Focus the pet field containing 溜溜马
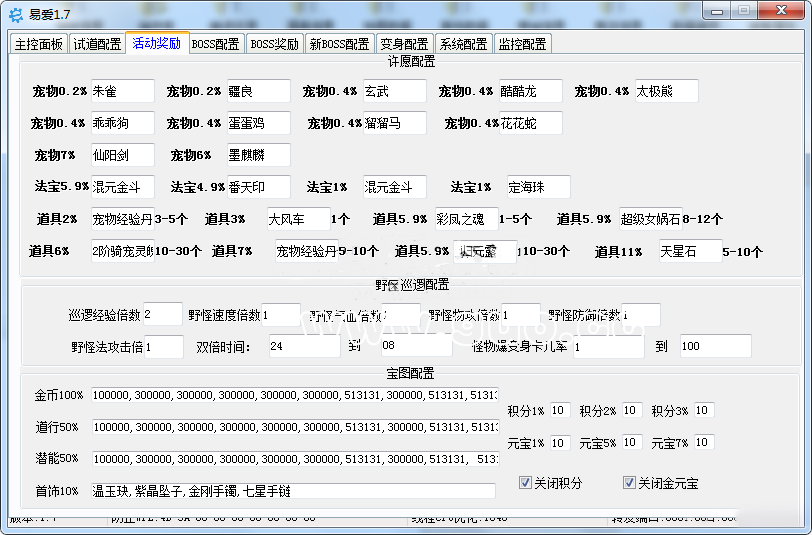Viewport: 812px width, 535px height. pos(395,123)
